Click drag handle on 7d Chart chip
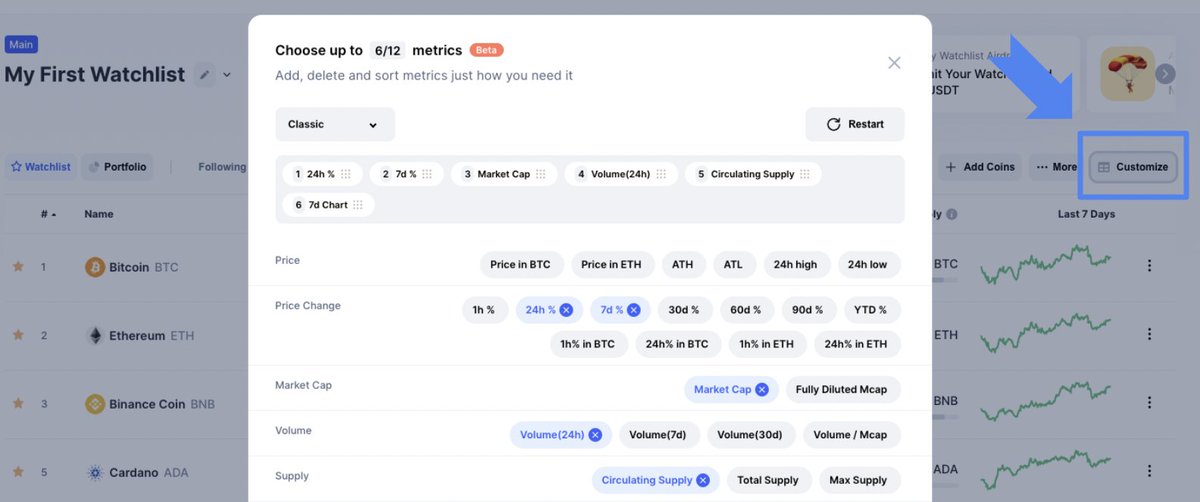This screenshot has height=502, width=1200. click(358, 205)
